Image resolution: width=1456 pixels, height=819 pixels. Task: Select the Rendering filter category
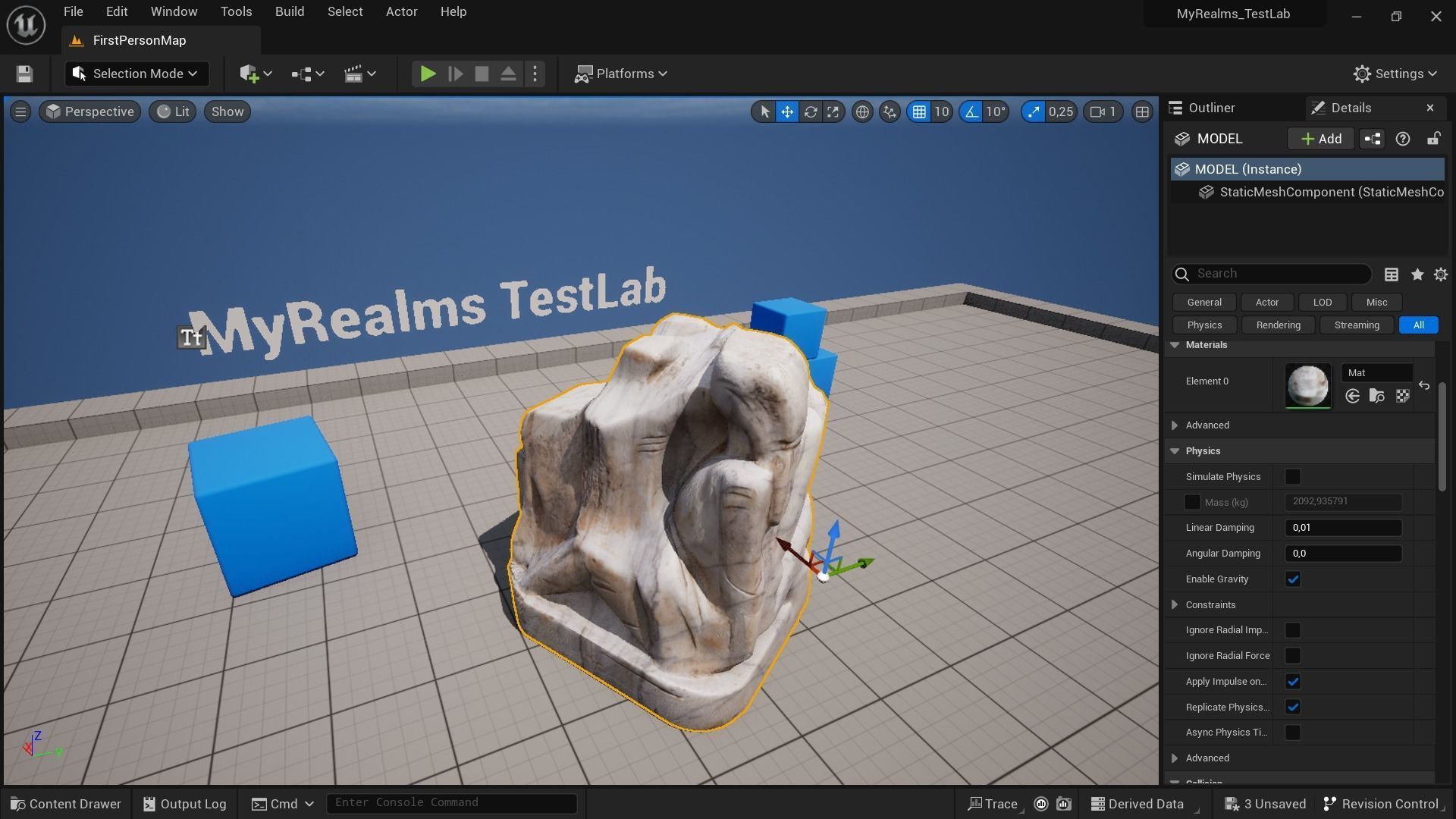1278,325
